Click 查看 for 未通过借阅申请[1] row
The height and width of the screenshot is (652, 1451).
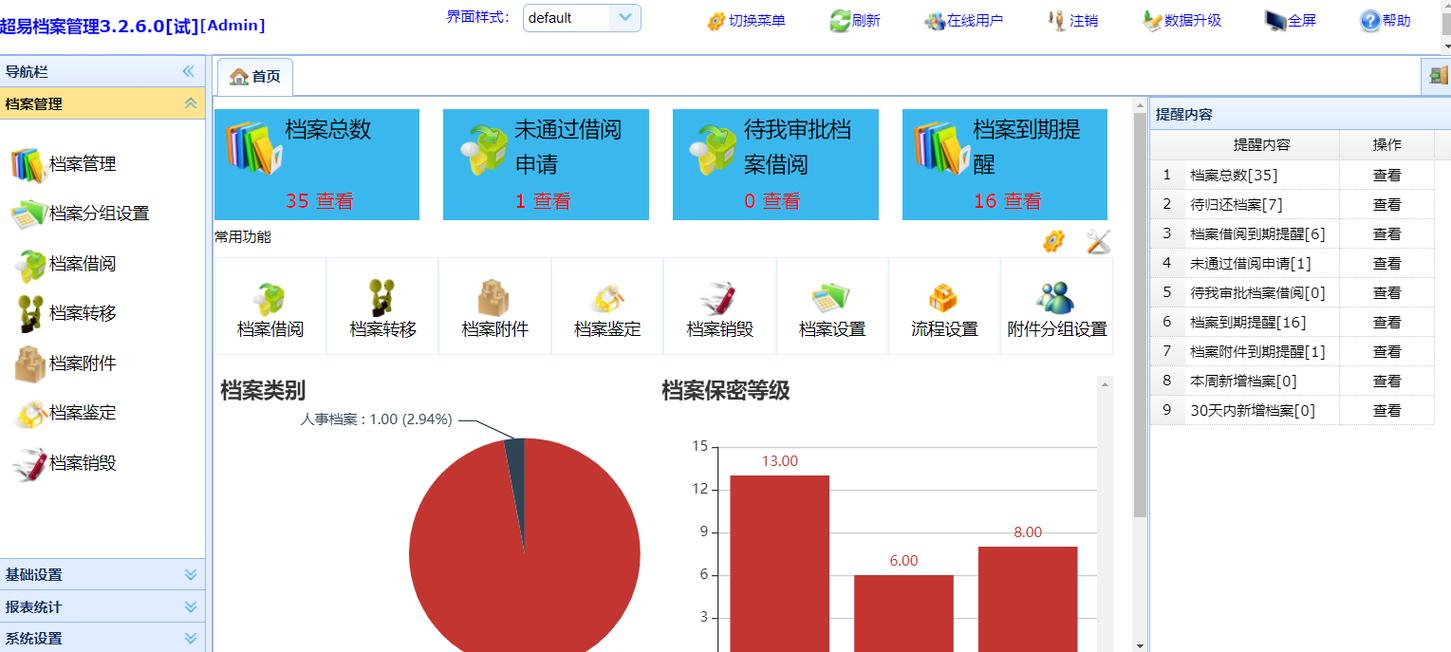[1387, 263]
